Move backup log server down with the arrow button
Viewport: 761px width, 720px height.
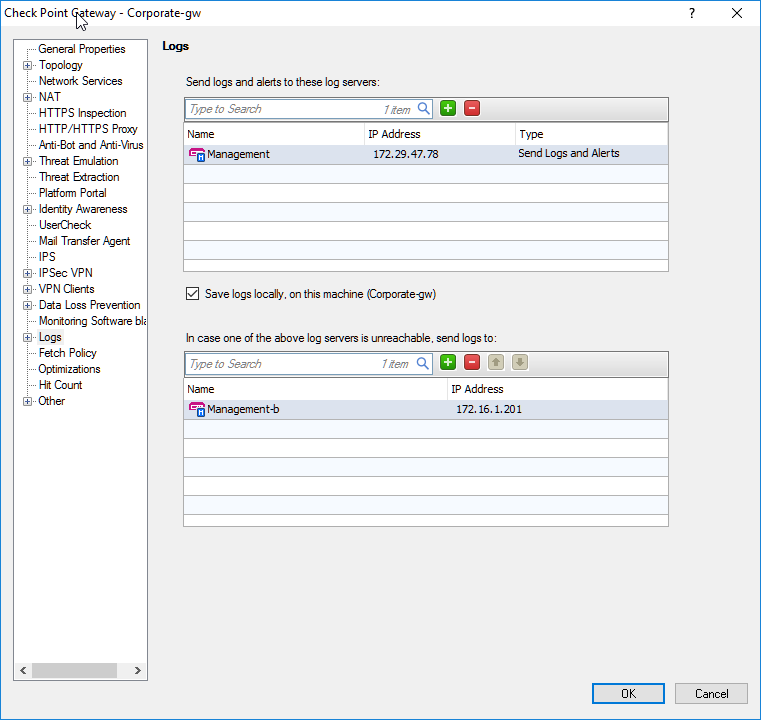[x=520, y=362]
